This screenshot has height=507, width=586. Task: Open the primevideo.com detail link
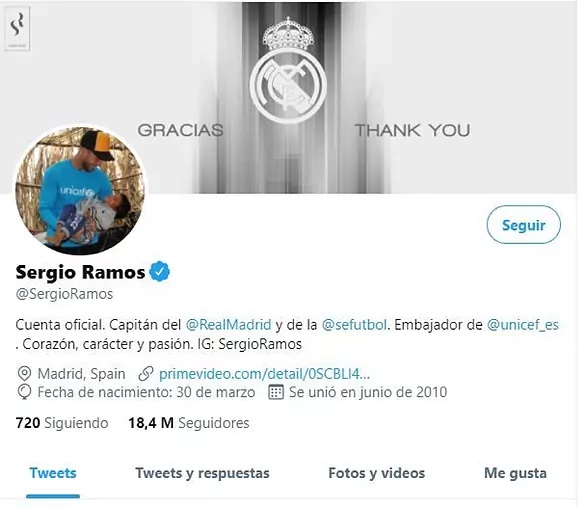click(x=264, y=374)
